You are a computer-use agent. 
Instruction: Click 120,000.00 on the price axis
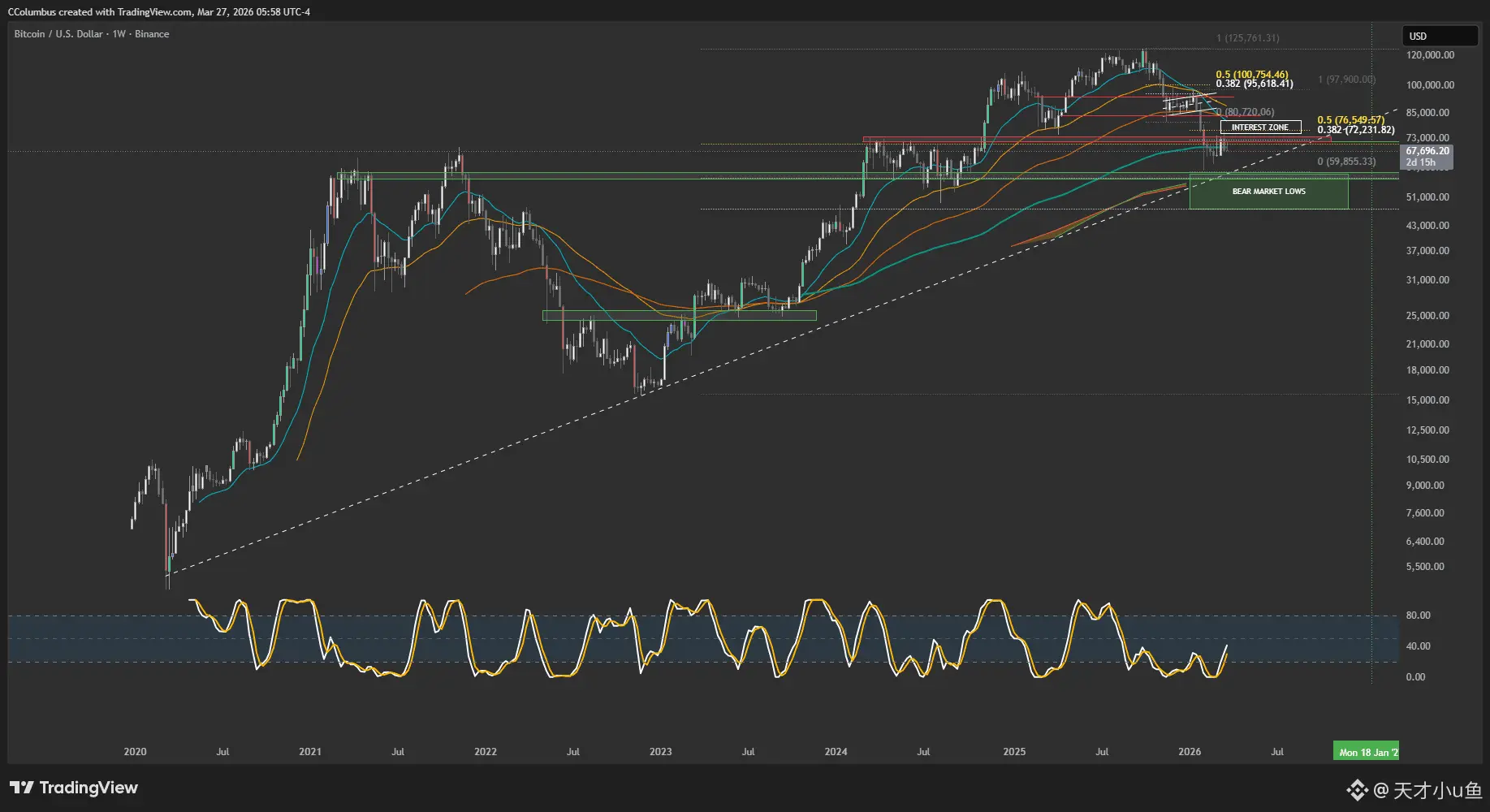point(1430,55)
